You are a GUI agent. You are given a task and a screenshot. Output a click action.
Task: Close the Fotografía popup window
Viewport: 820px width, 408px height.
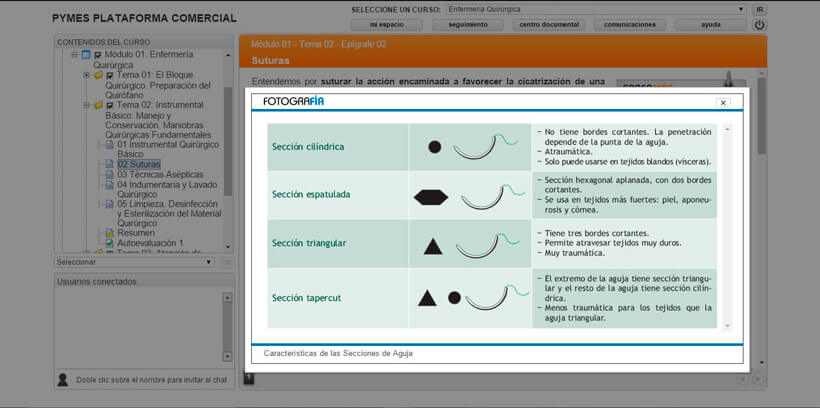(723, 103)
